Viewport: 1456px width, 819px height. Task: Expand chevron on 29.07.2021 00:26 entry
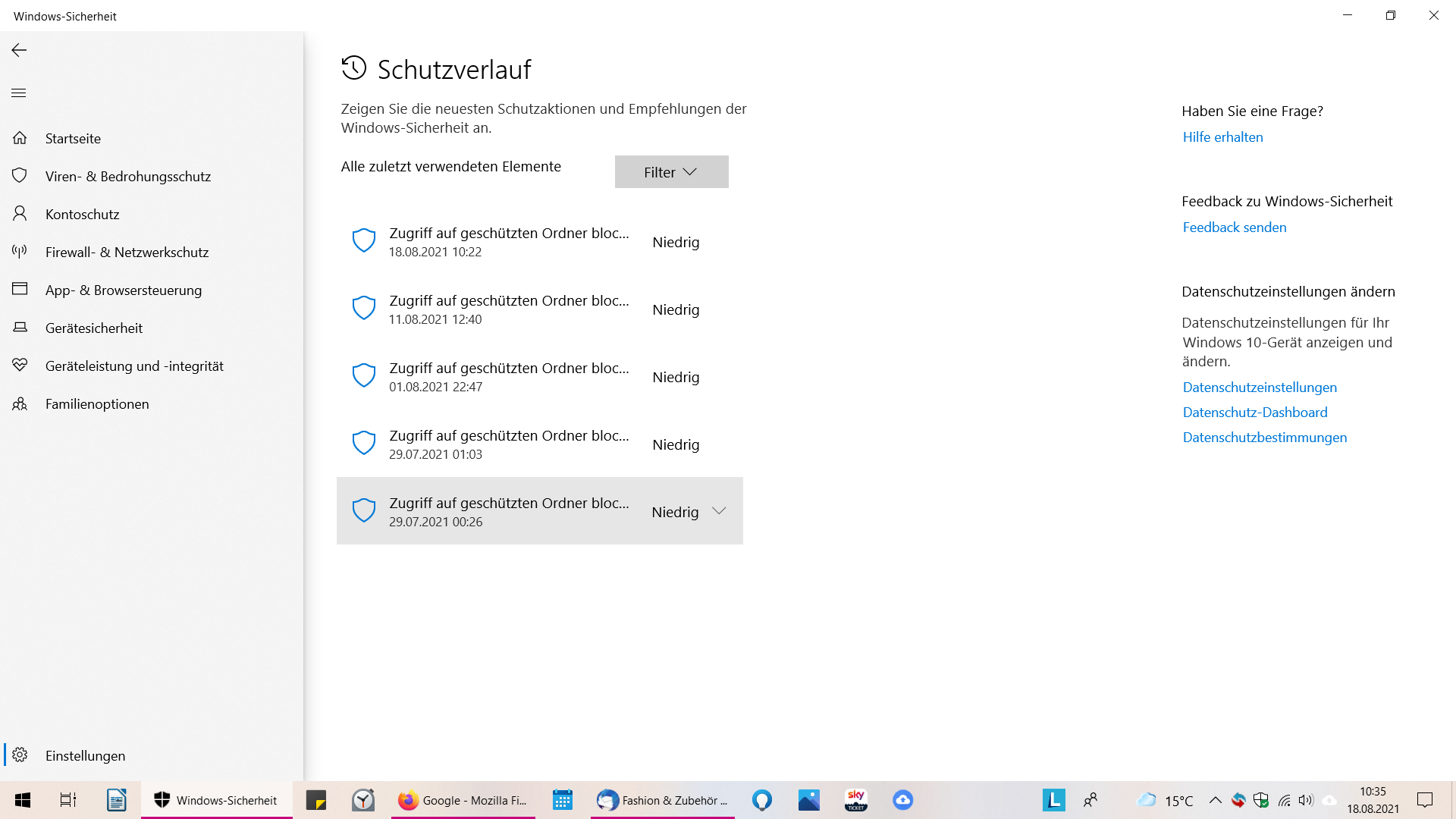719,511
